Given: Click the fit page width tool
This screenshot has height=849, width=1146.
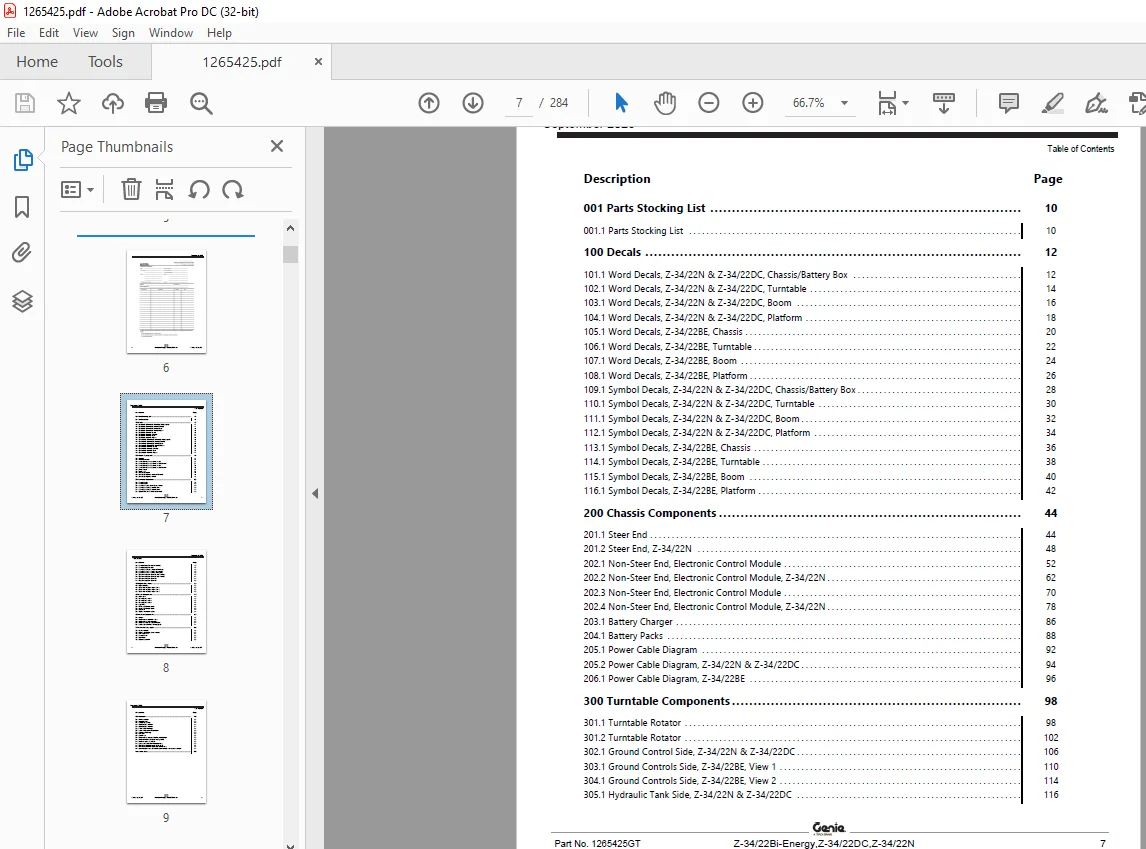Looking at the screenshot, I should (x=887, y=103).
